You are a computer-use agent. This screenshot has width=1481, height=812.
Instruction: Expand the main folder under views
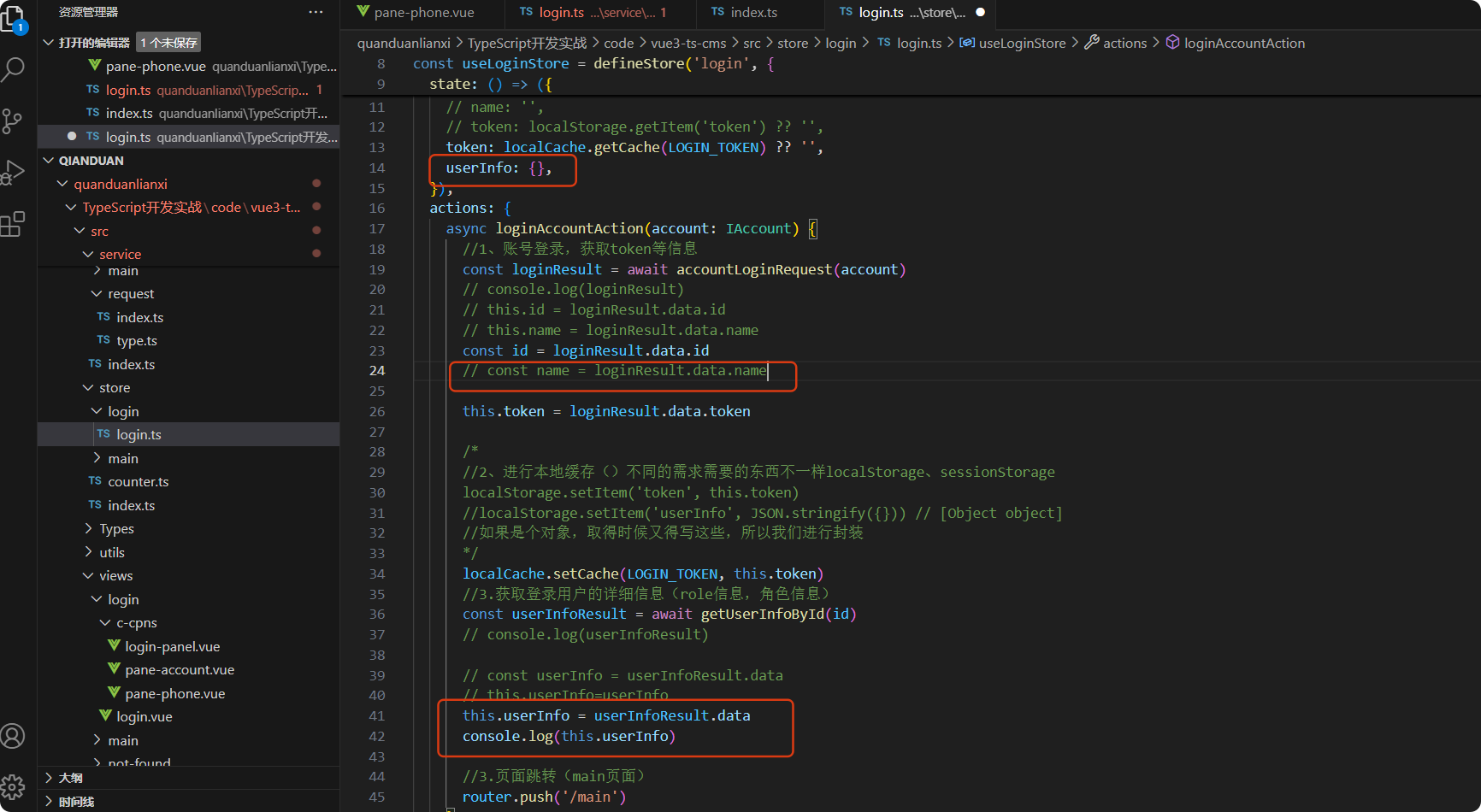coord(97,740)
